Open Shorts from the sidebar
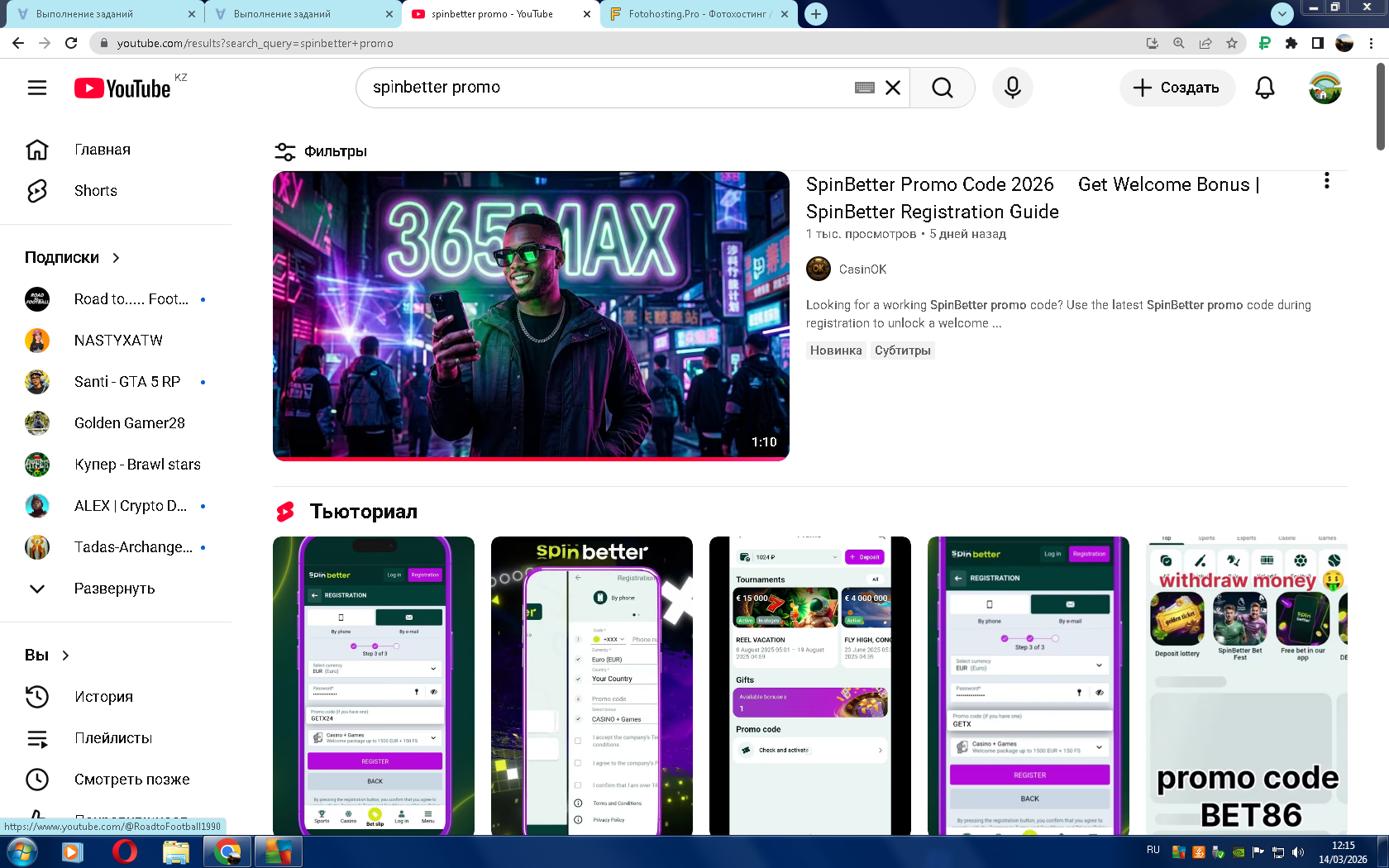 click(95, 191)
